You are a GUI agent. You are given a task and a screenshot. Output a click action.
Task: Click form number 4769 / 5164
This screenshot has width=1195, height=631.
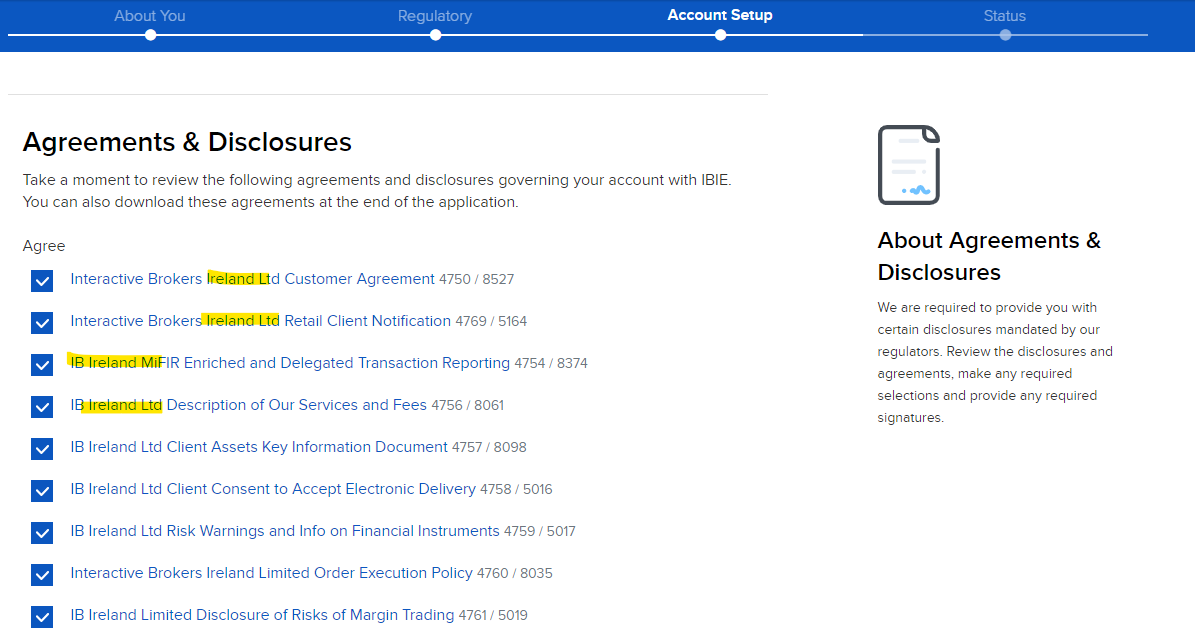491,322
